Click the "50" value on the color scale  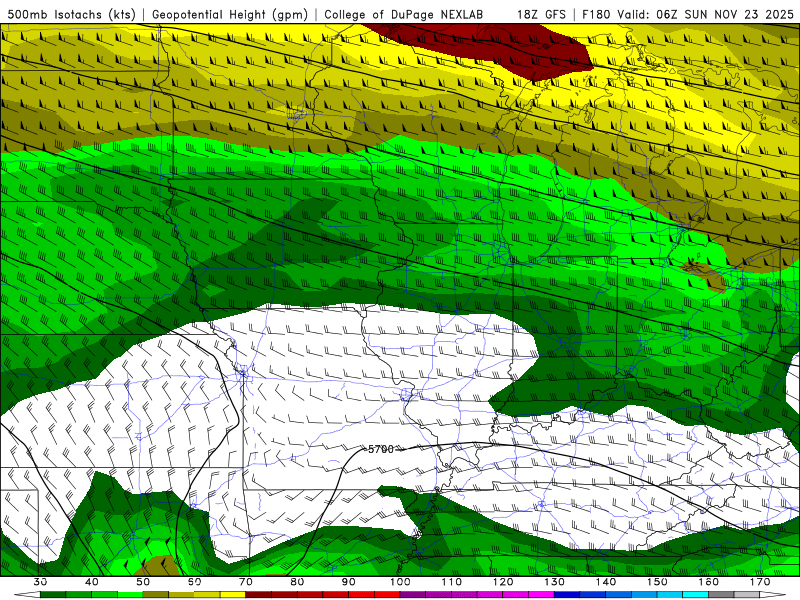coord(143,582)
